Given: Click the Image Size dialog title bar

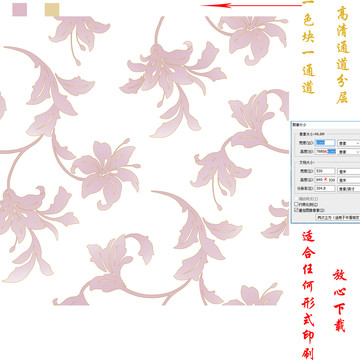Looking at the screenshot, I should 325,124.
